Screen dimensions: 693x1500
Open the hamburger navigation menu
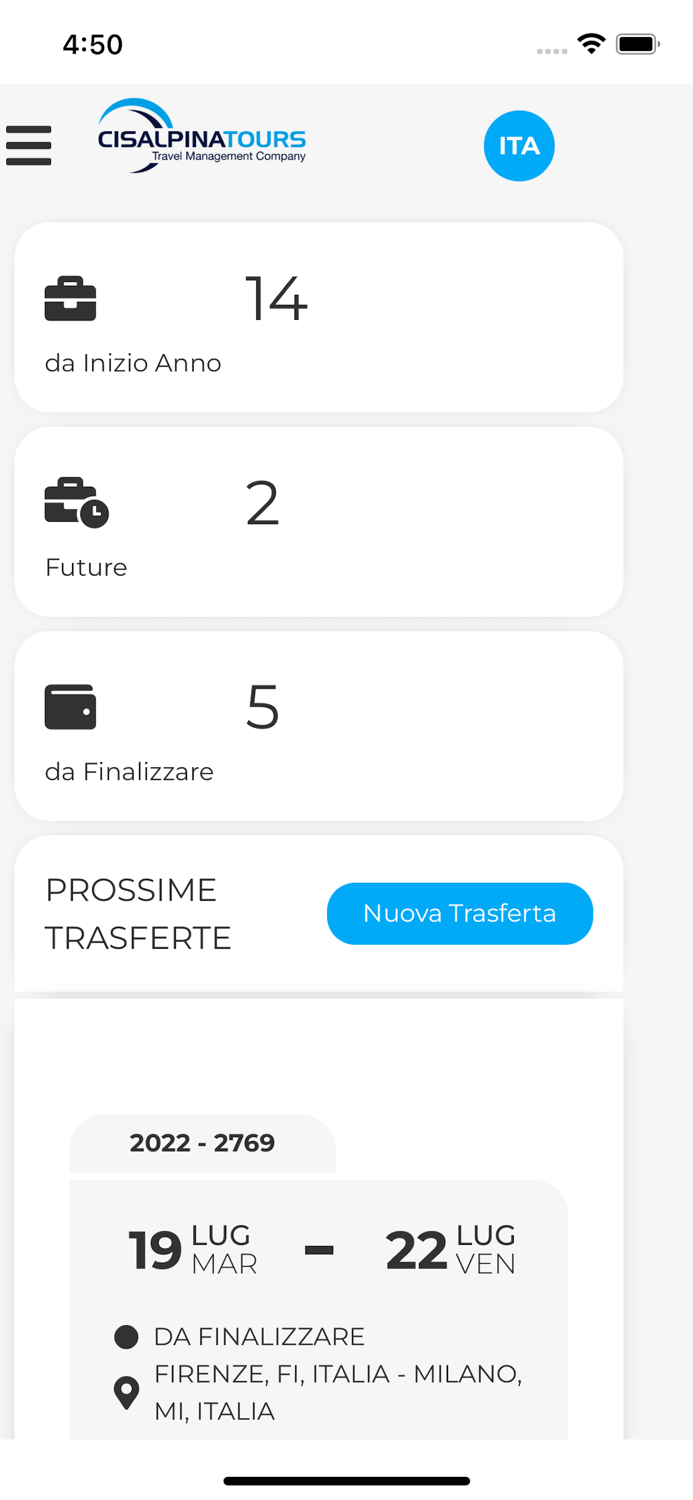pyautogui.click(x=29, y=145)
